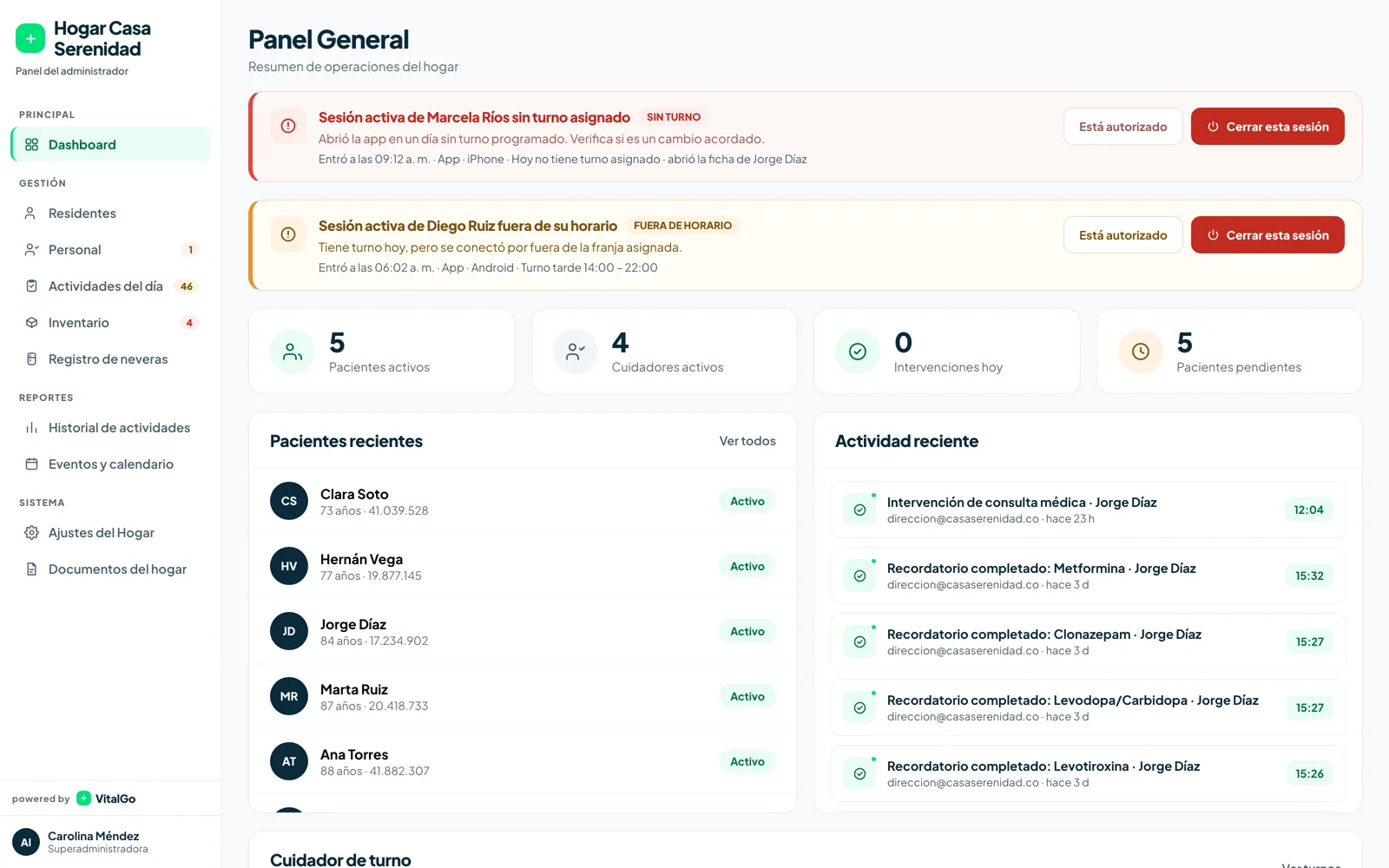
Task: Click Marta Ruiz's MR avatar
Action: [x=289, y=696]
